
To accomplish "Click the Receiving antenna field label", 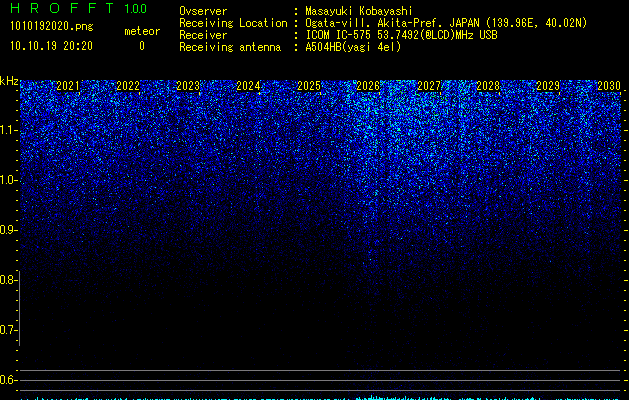I will (x=230, y=47).
